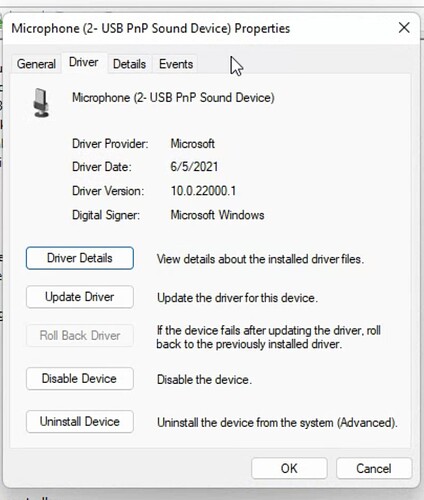424x500 pixels.
Task: Click Disable Device button
Action: pos(80,379)
